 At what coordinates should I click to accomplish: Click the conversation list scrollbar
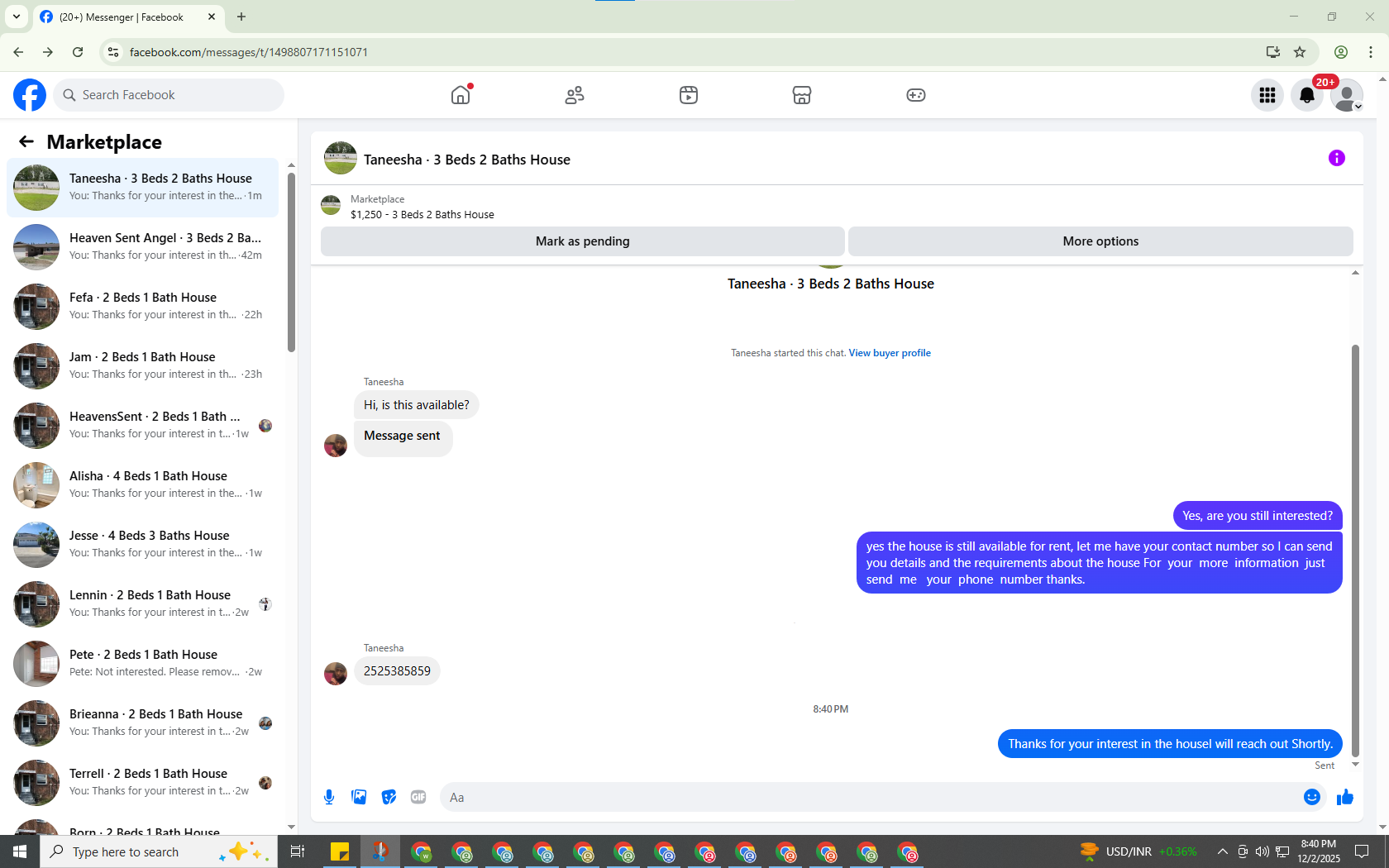(x=291, y=261)
